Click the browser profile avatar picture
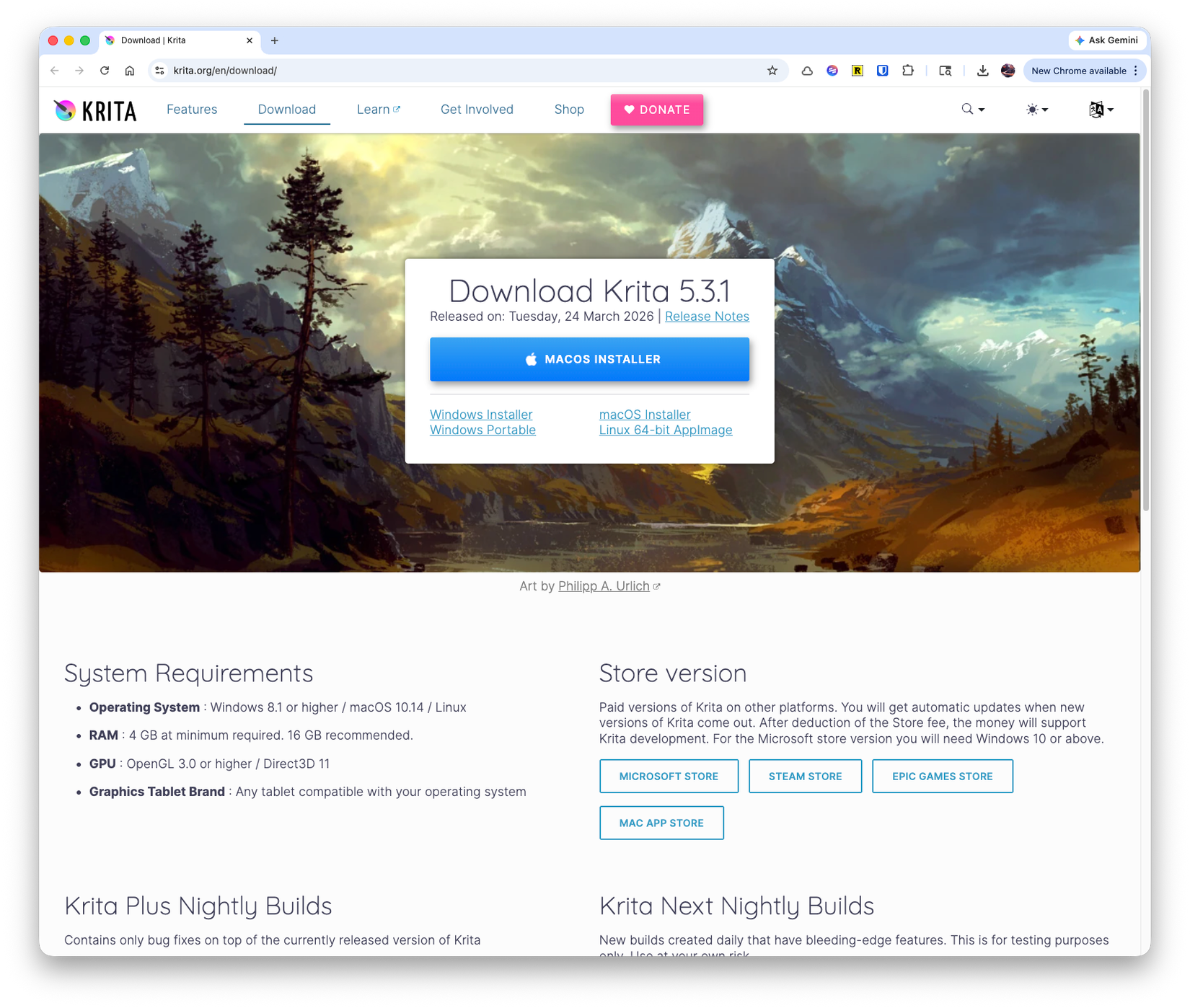1190x1008 pixels. point(1008,71)
